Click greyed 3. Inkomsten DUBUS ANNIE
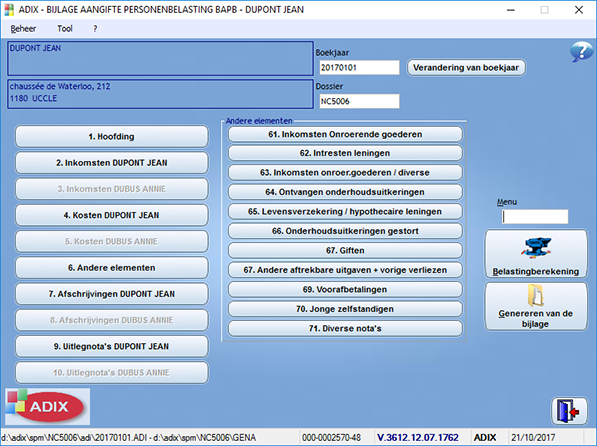This screenshot has height=446, width=597. pos(112,189)
